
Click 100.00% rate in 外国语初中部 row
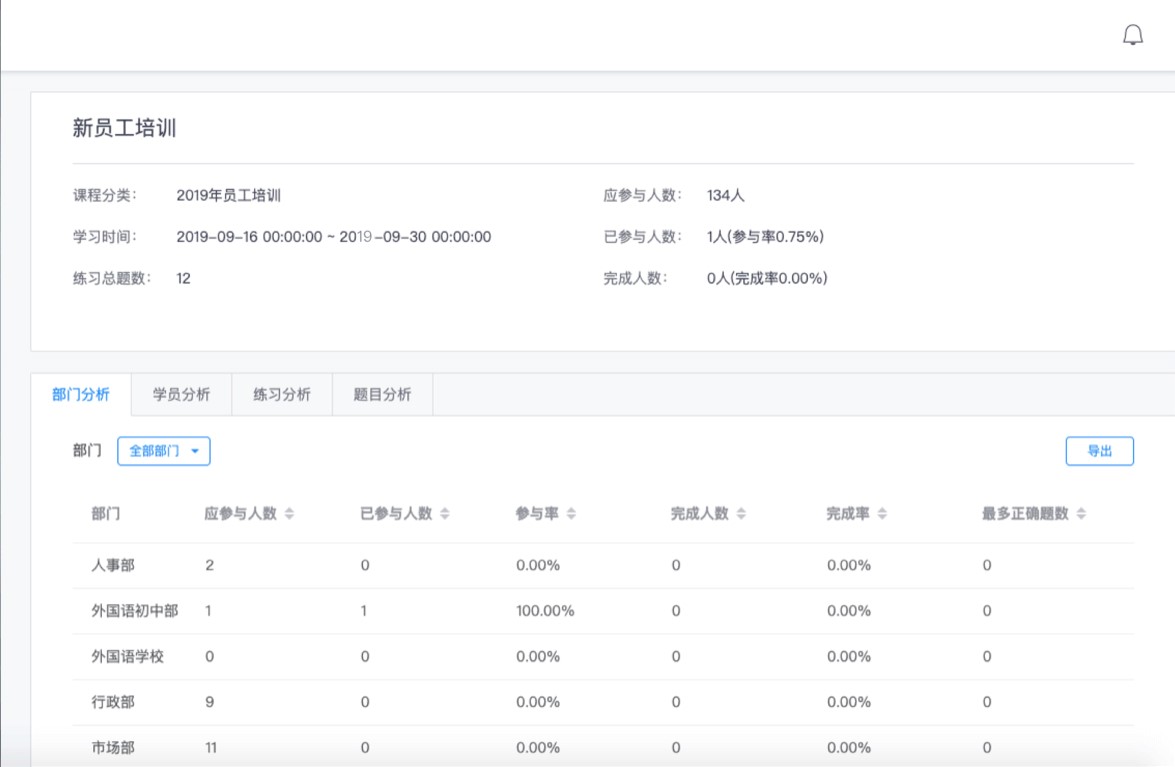545,610
